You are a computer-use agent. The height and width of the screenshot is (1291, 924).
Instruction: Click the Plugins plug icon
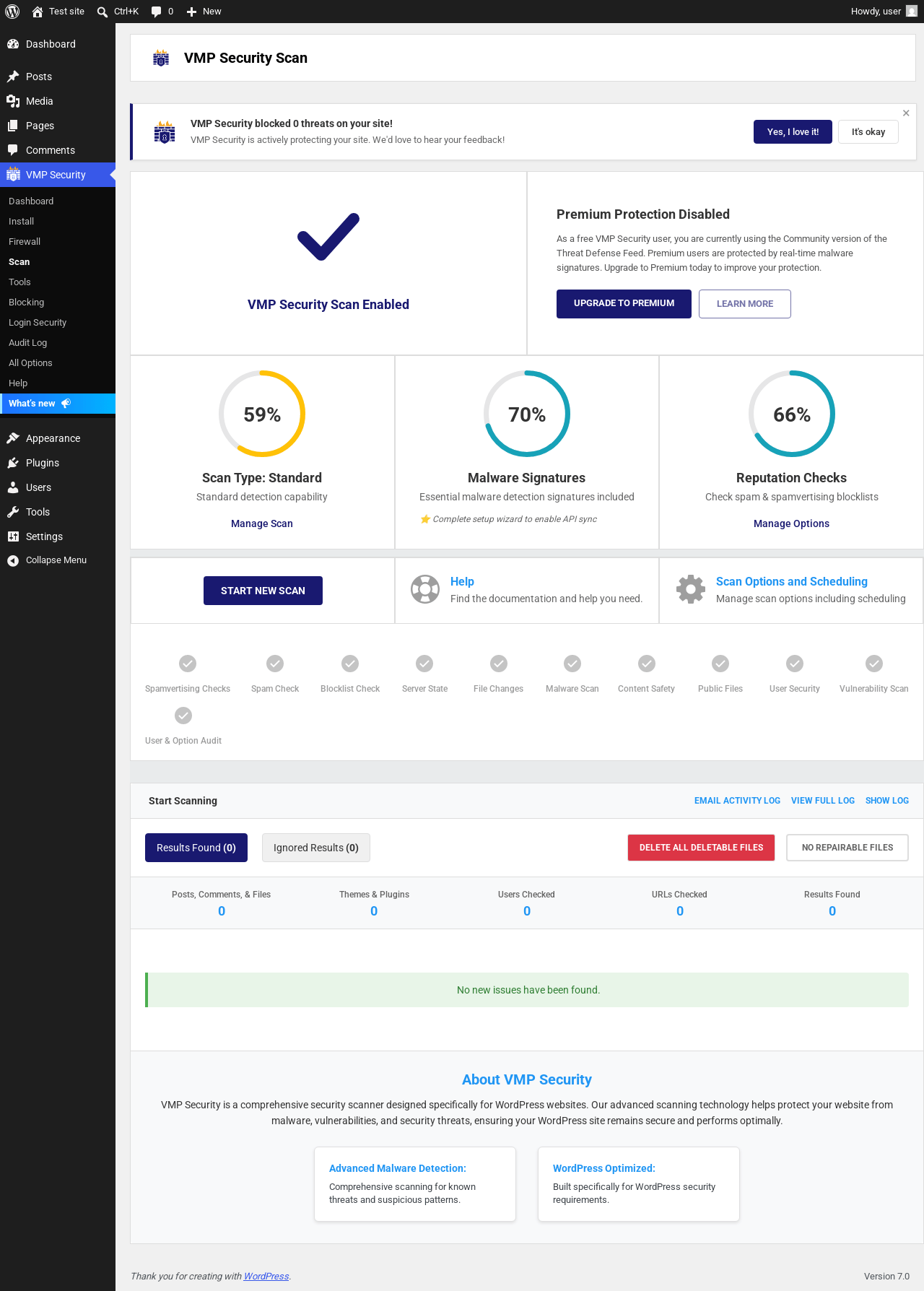[13, 463]
